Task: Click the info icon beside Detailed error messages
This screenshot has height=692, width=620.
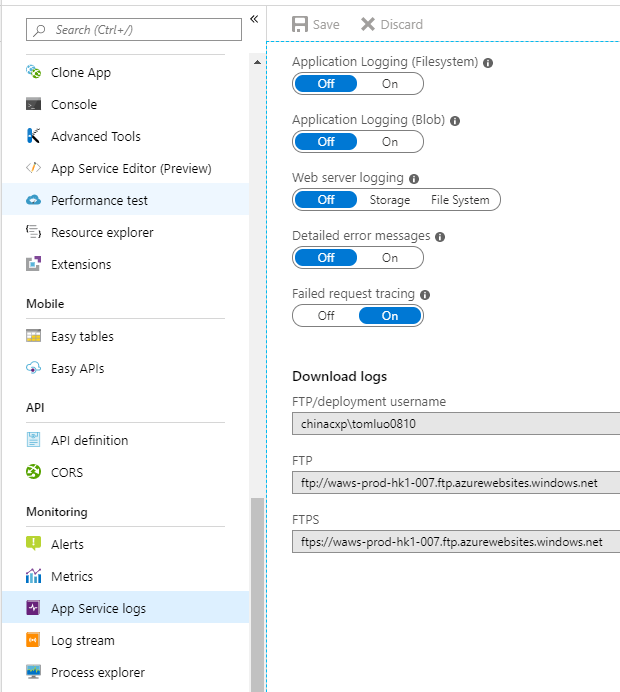Action: click(440, 237)
